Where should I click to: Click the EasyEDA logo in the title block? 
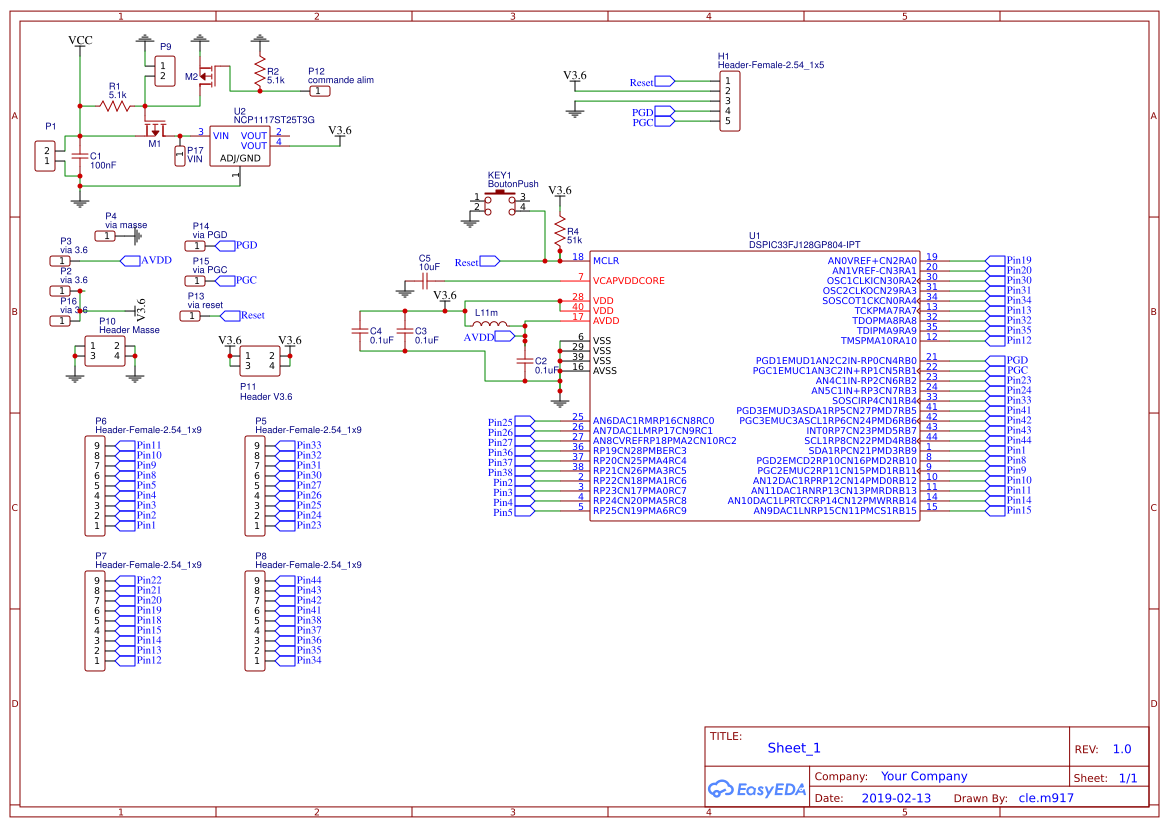pyautogui.click(x=757, y=790)
